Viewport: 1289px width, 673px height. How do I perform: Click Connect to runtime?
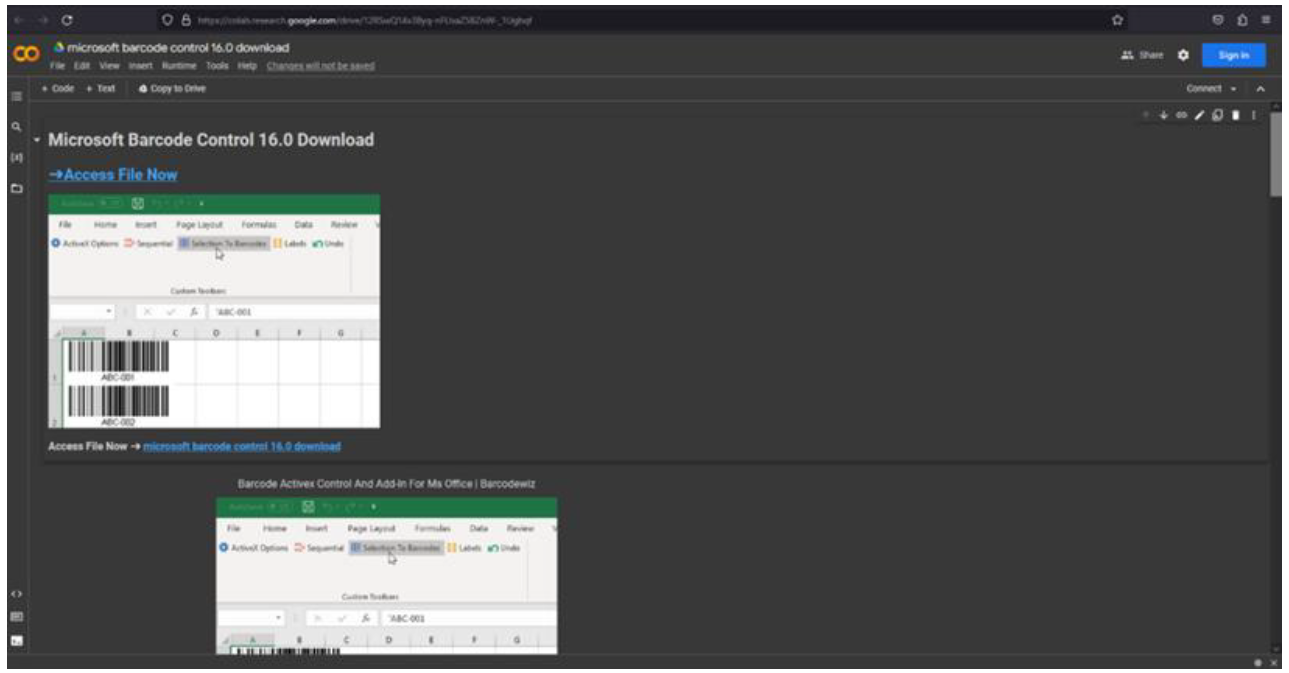pos(1204,89)
